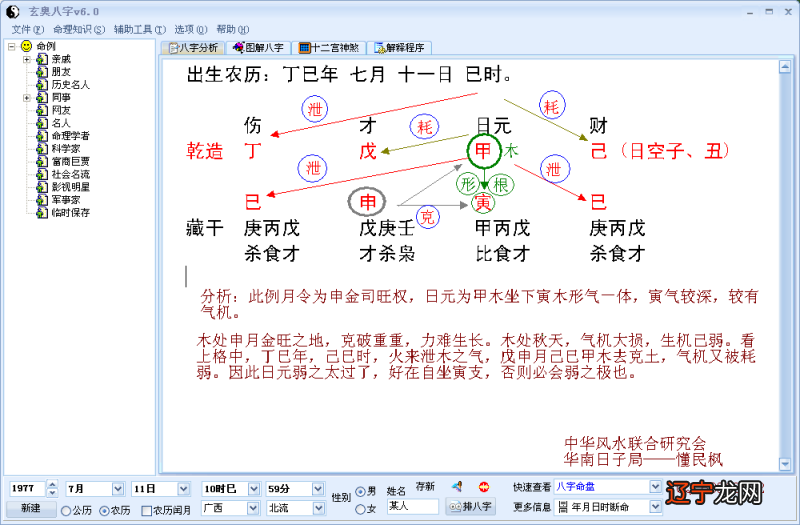
Task: Open the 更多信息 dropdown showing 年月日时断命
Action: tap(656, 507)
